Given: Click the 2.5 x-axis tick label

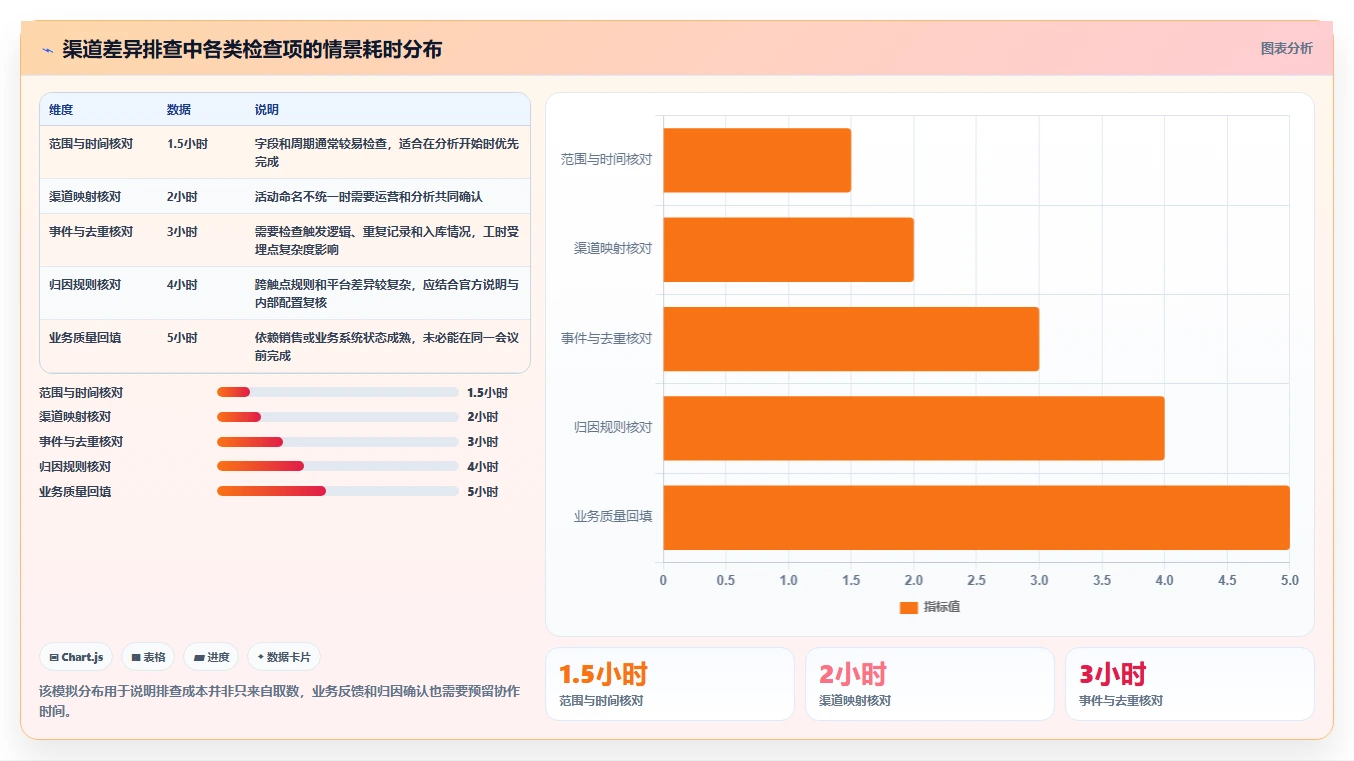Looking at the screenshot, I should tap(977, 580).
